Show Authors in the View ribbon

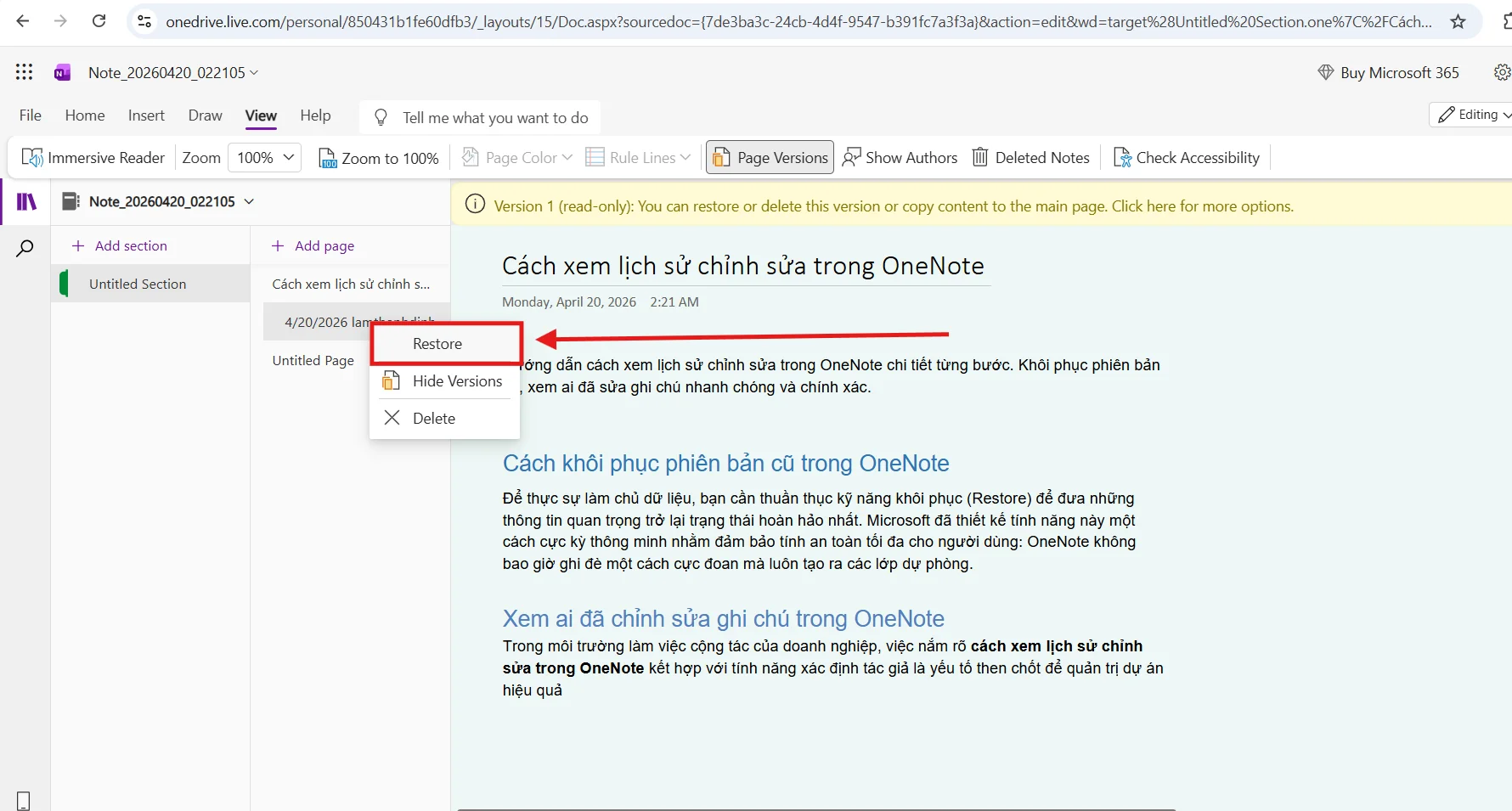(900, 157)
